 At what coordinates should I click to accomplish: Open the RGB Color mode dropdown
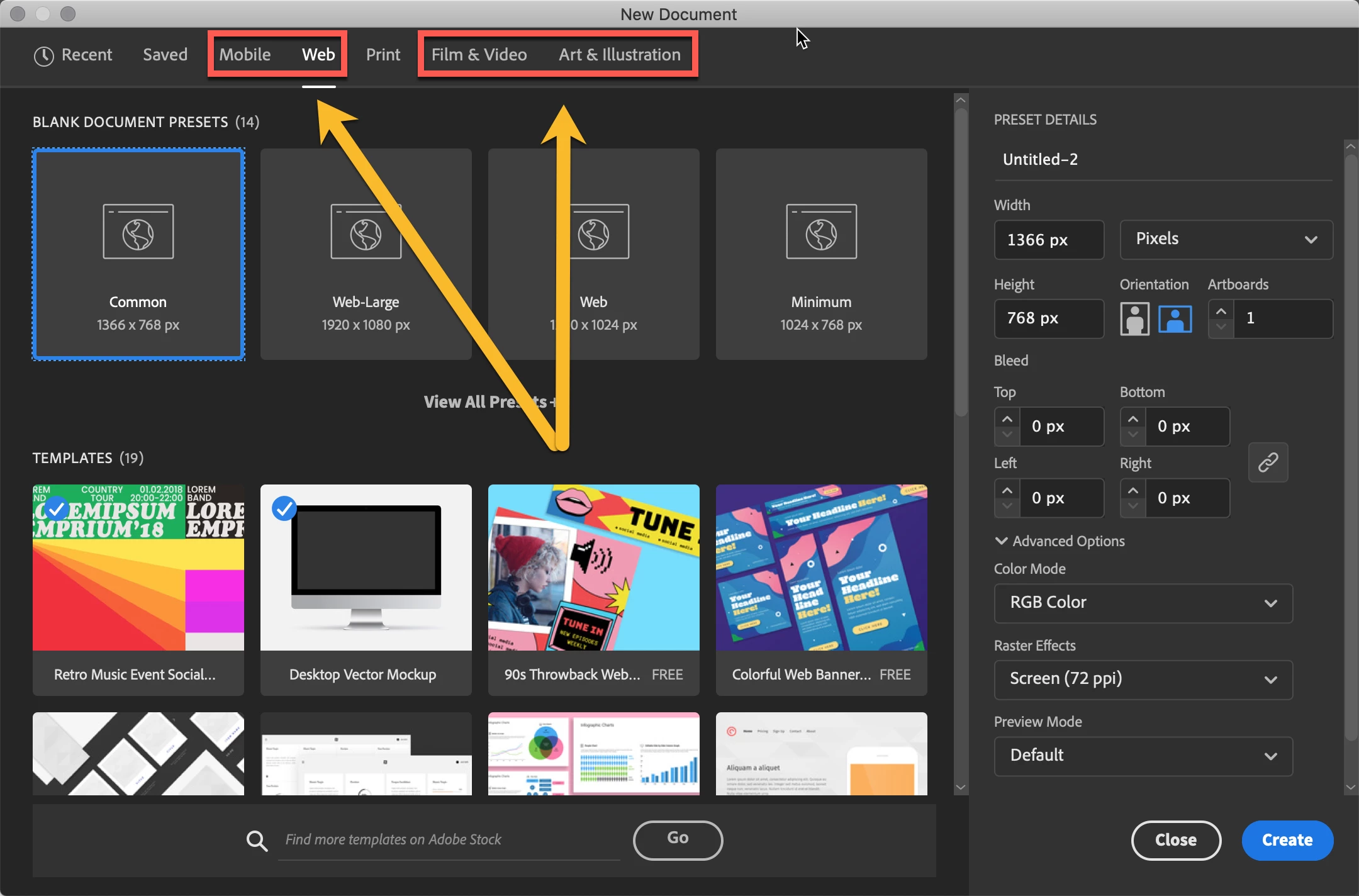(x=1143, y=603)
